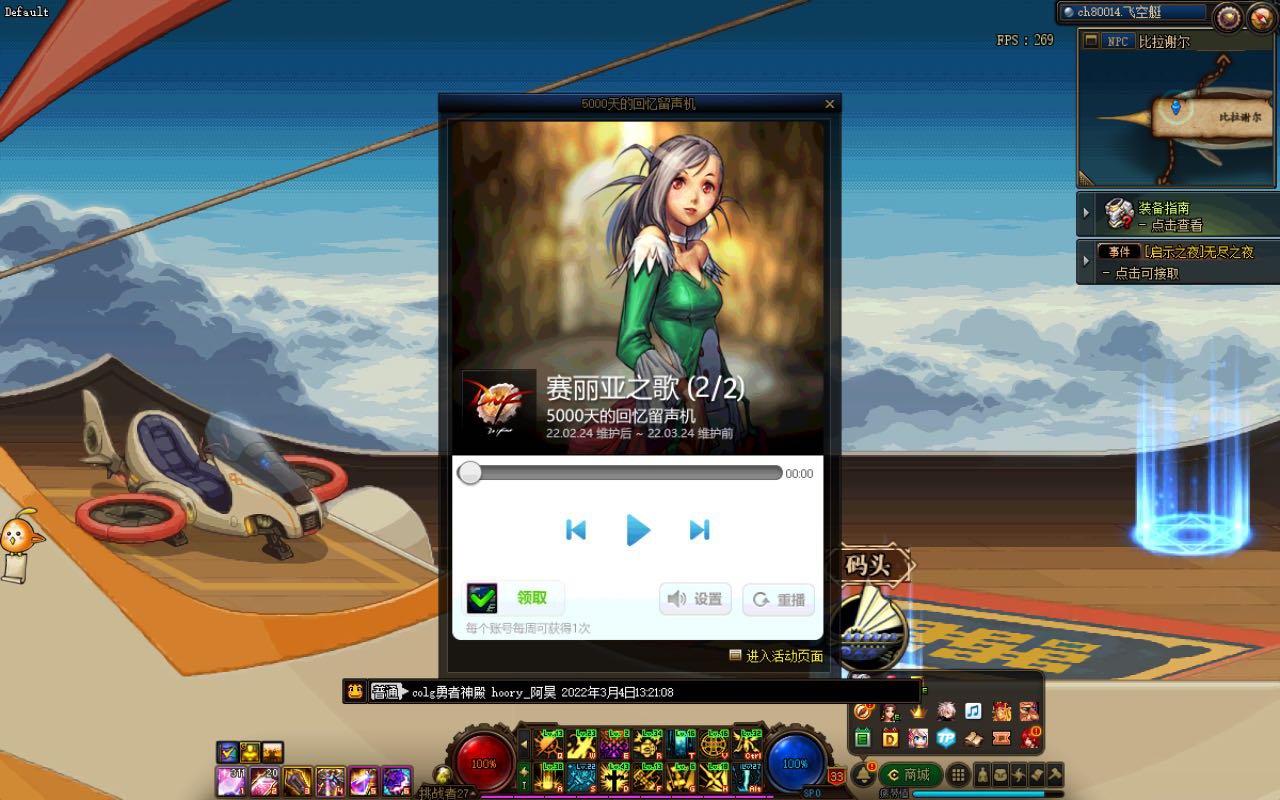Skip to the previous track
1280x800 pixels.
point(576,530)
